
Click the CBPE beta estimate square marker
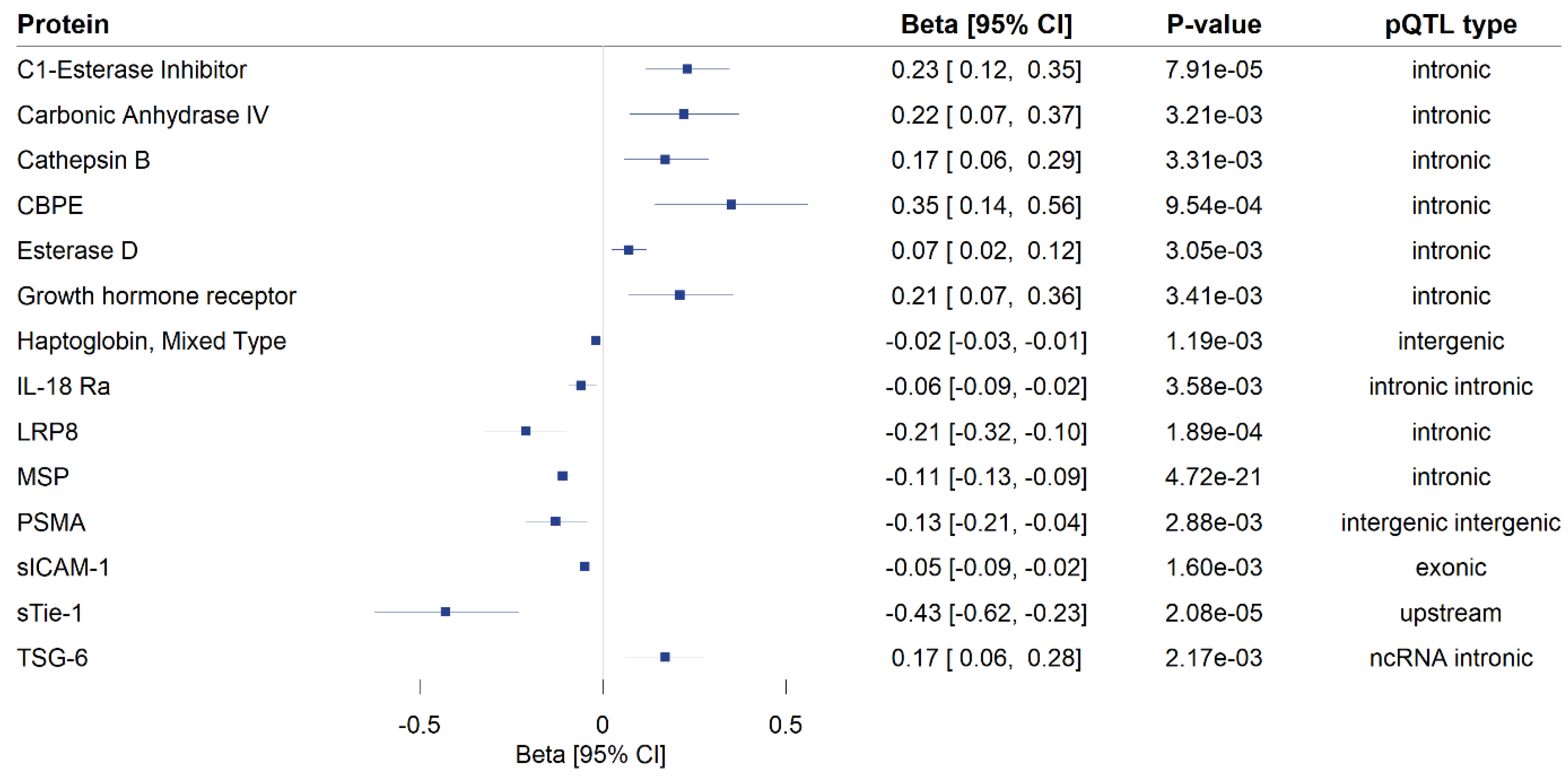pyautogui.click(x=731, y=205)
